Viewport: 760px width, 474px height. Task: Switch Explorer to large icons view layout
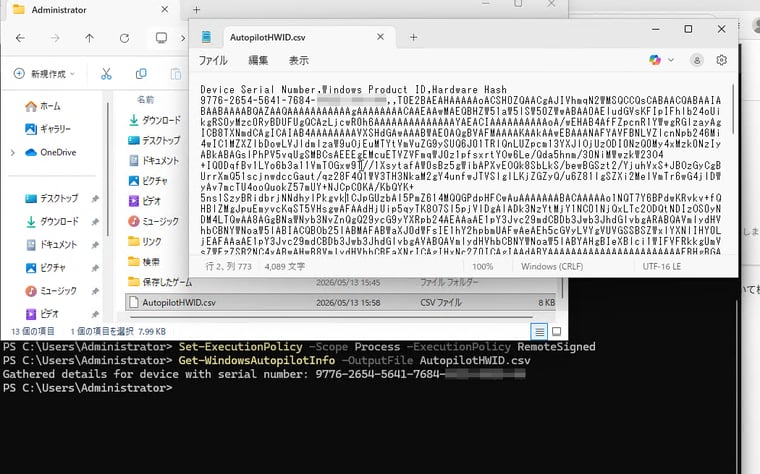(x=556, y=332)
